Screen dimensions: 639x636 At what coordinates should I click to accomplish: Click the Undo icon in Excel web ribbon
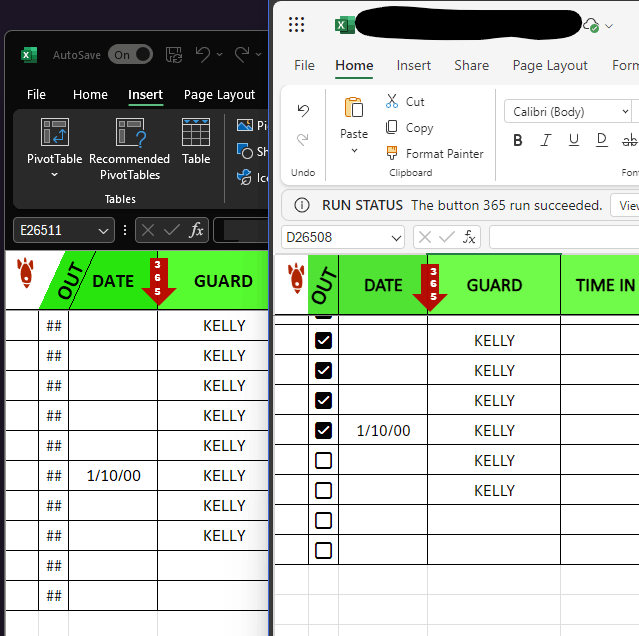303,110
